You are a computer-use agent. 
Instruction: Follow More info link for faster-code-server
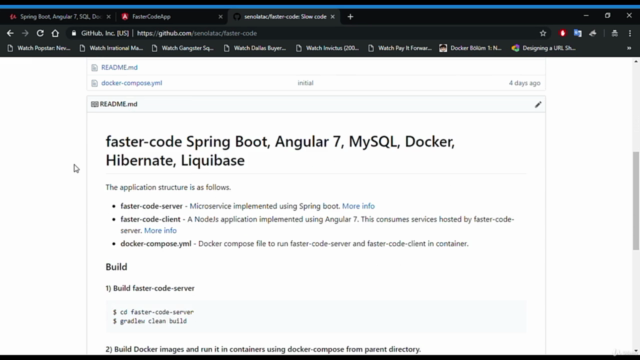point(358,206)
